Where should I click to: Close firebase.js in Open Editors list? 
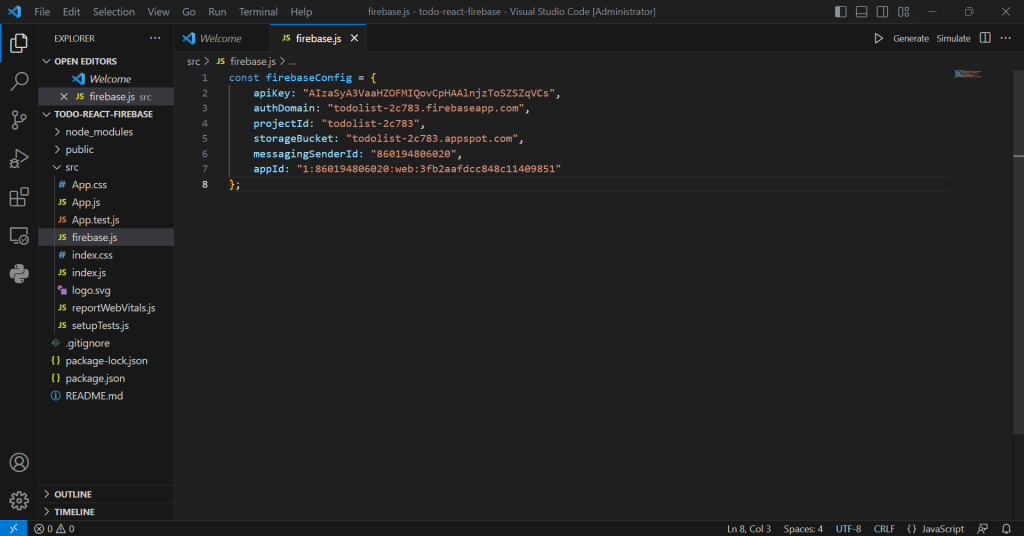(63, 97)
